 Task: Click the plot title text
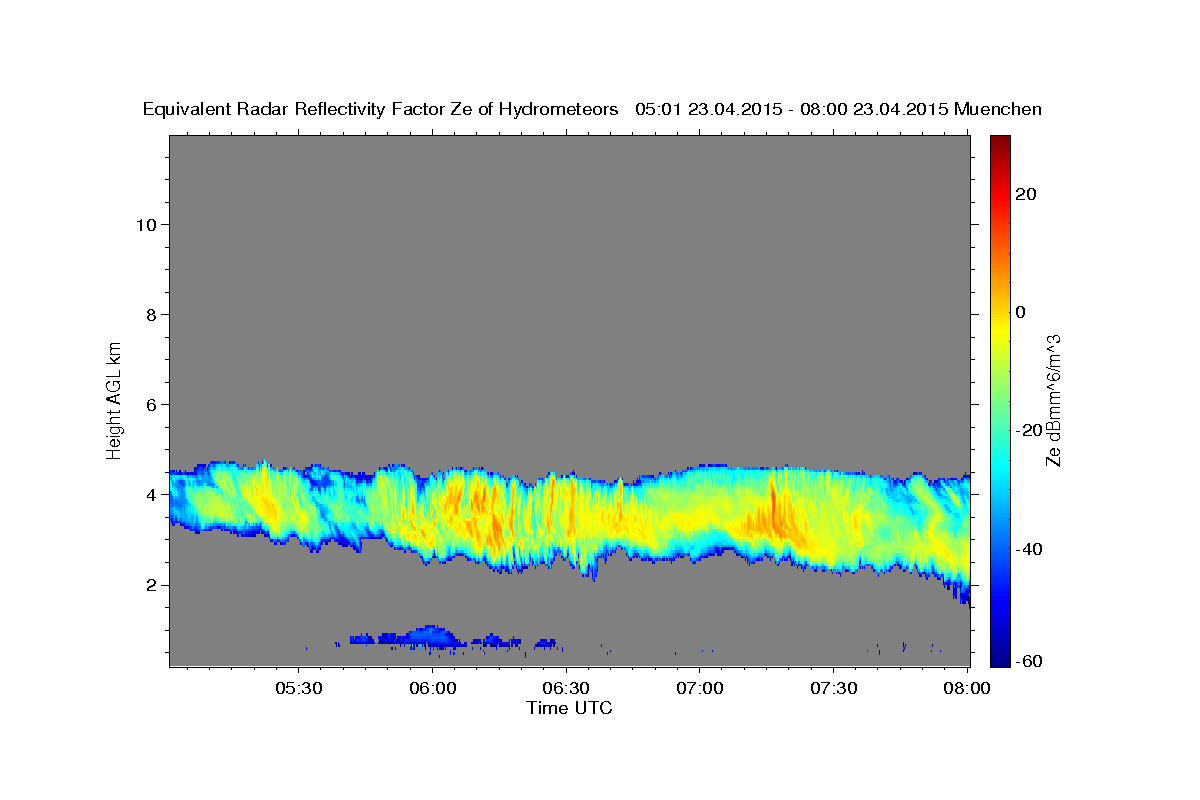click(592, 109)
